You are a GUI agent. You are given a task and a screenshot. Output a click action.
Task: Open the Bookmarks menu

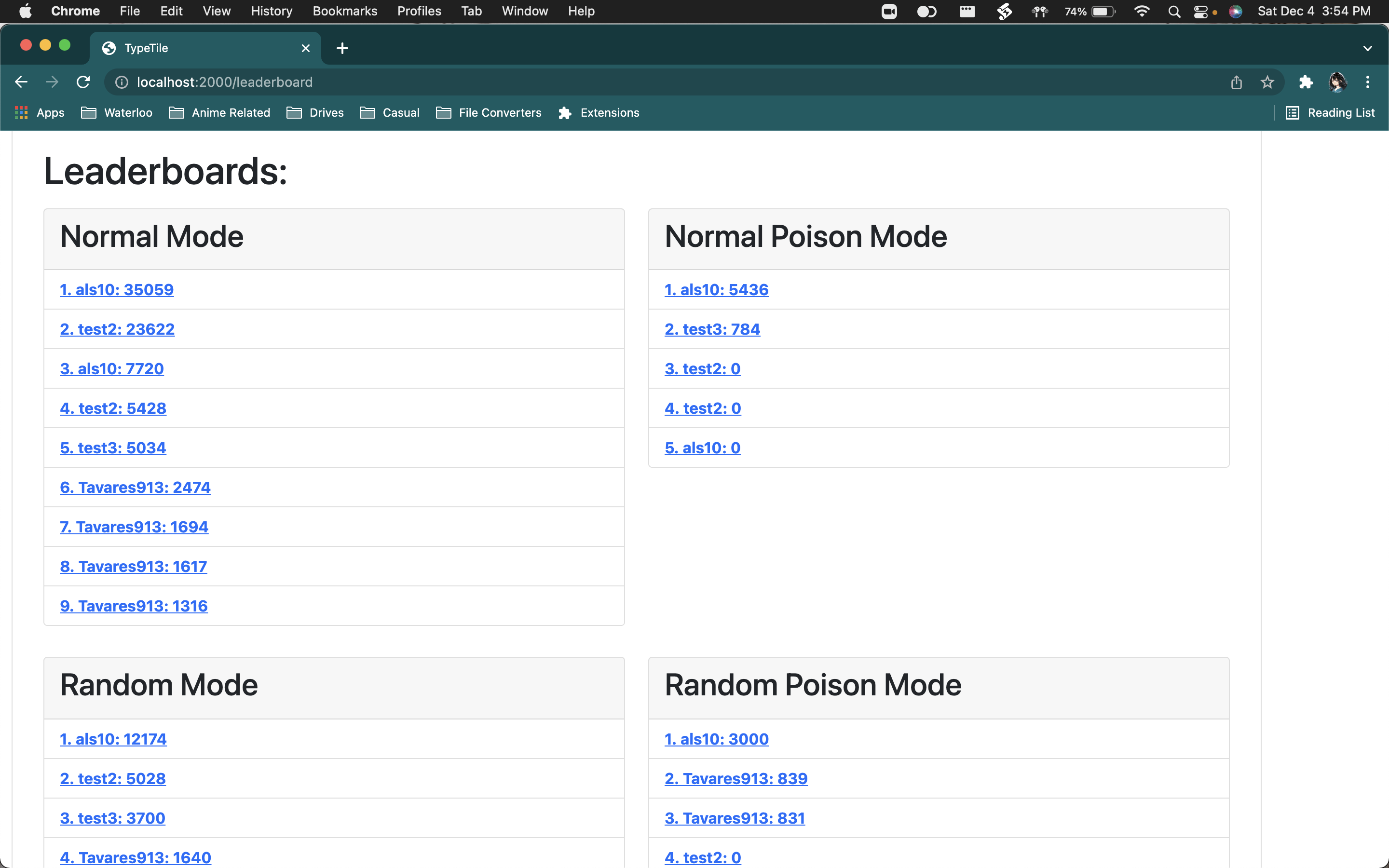344,12
